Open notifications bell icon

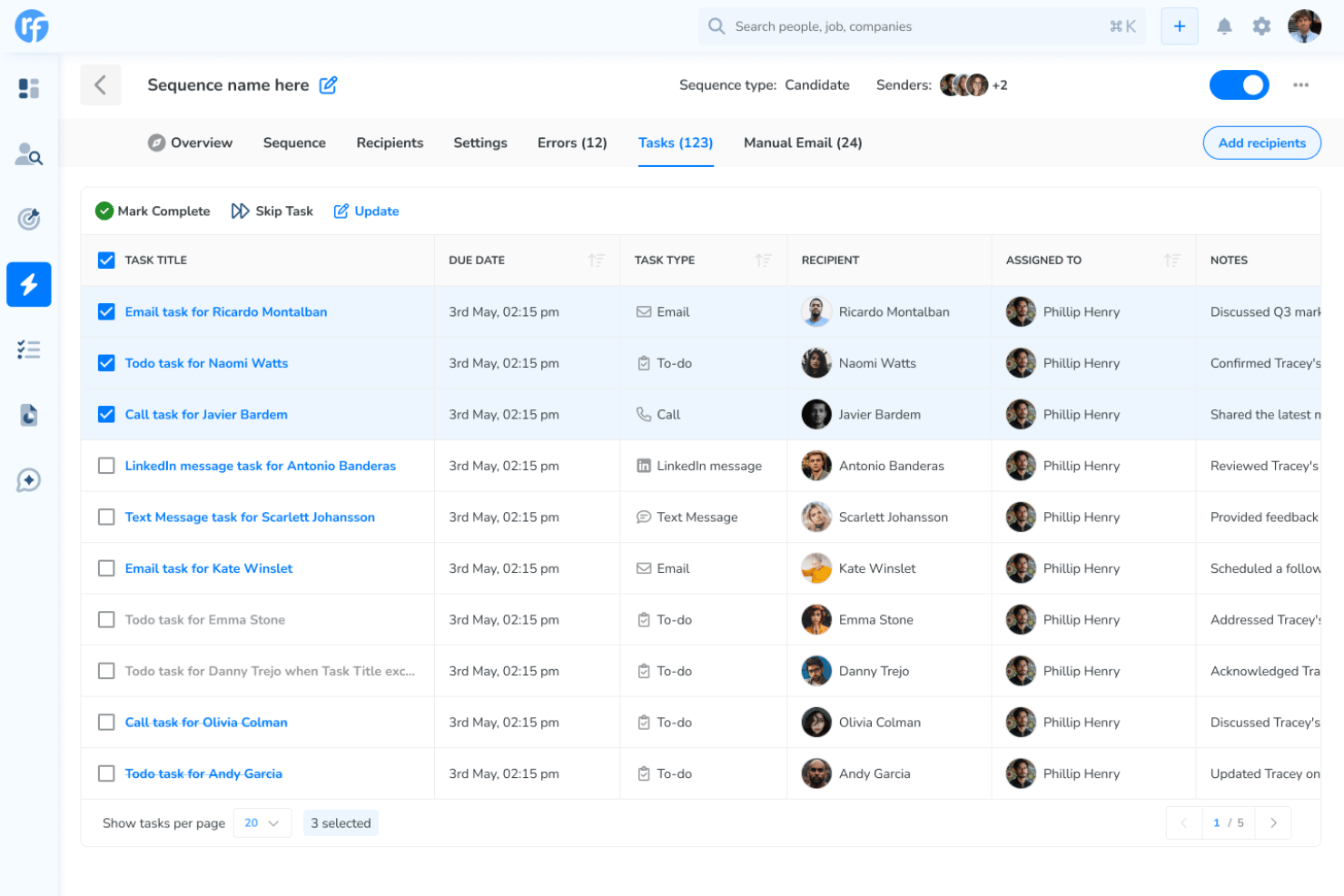(1224, 26)
